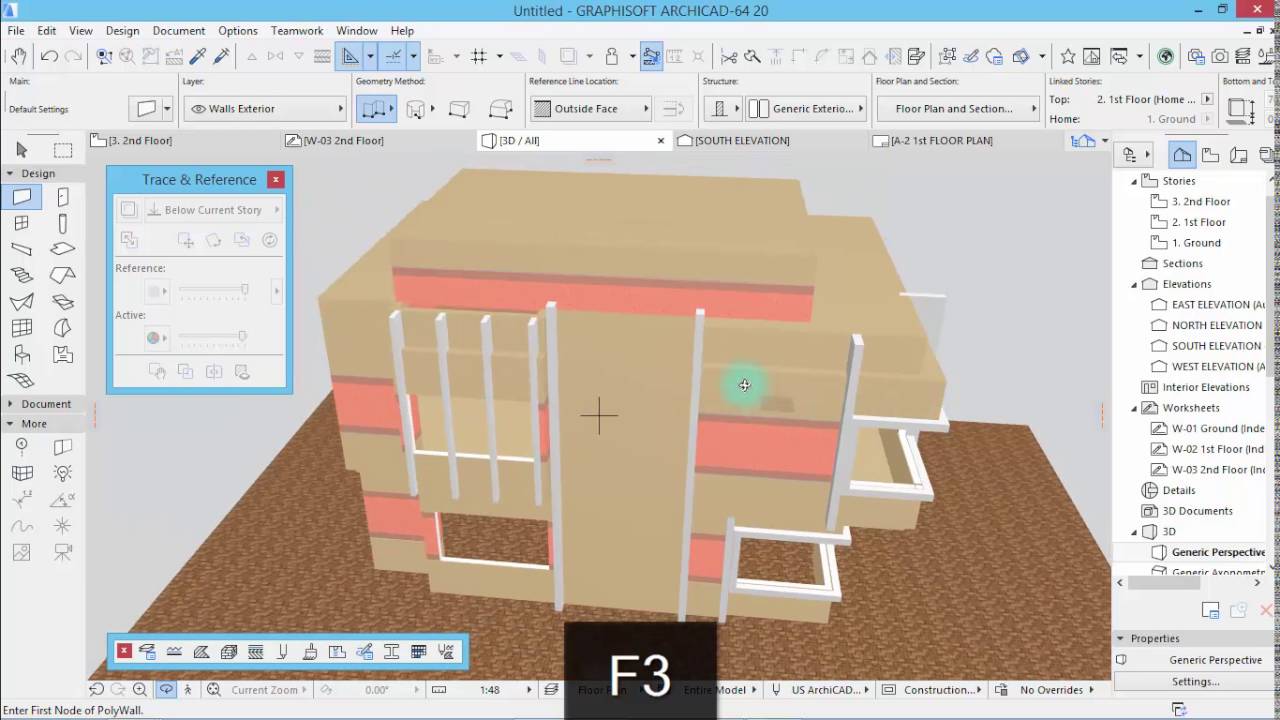
Task: Toggle the Grid Snap icon
Action: click(x=479, y=56)
